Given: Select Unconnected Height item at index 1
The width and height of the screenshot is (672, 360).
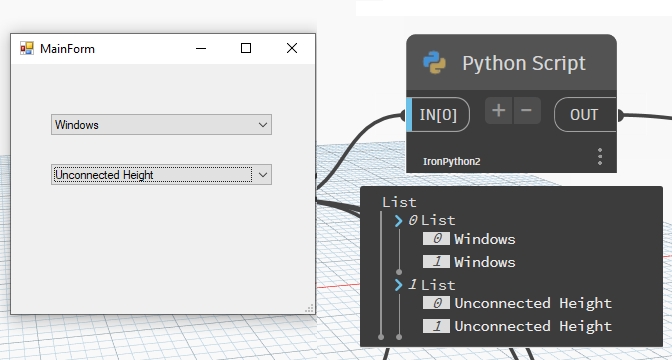Looking at the screenshot, I should click(533, 326).
